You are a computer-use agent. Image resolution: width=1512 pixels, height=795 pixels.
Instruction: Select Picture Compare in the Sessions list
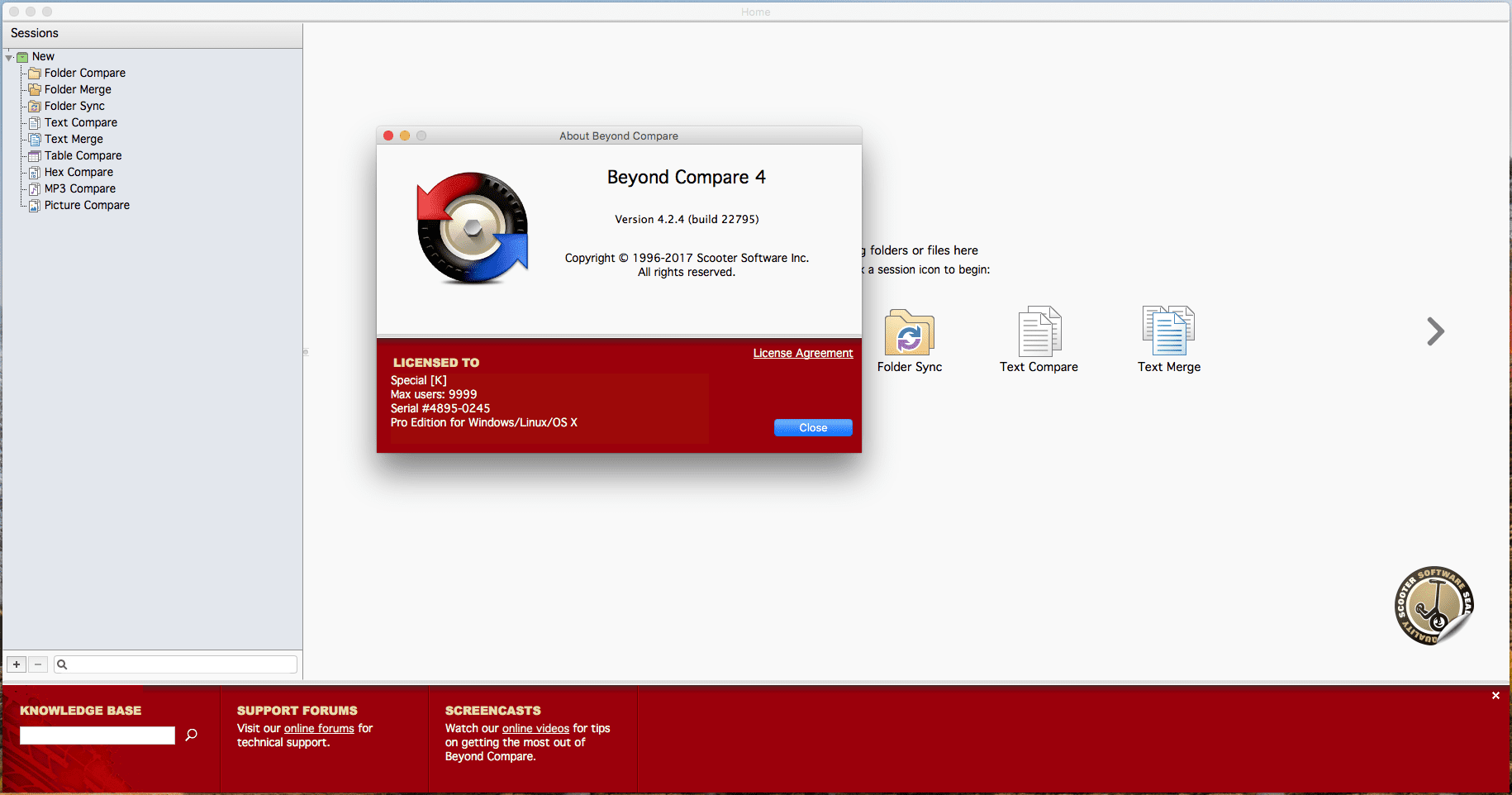(x=87, y=206)
